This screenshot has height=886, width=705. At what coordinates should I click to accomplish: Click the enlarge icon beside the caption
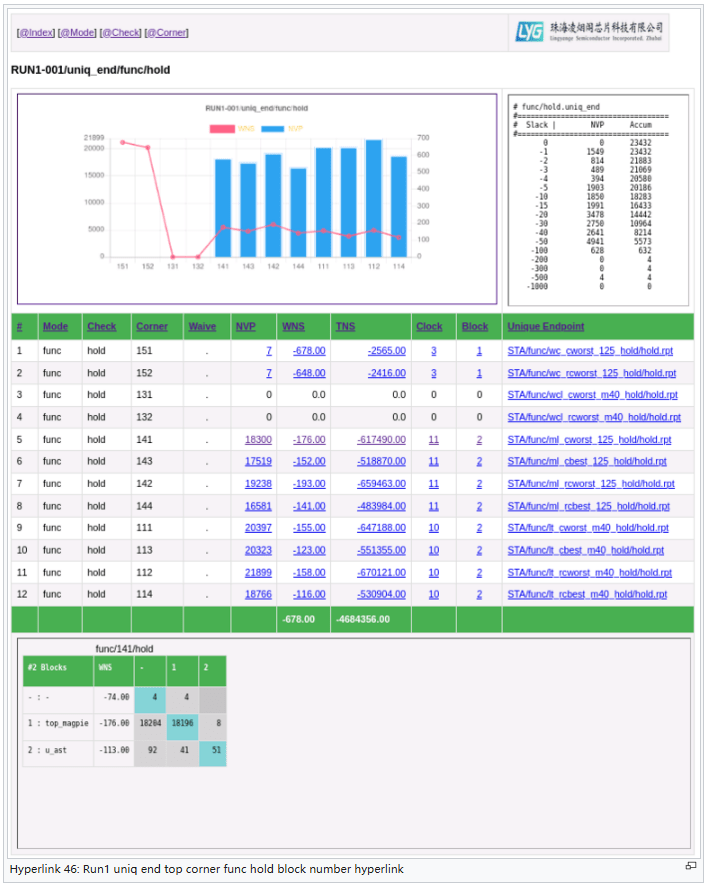690,866
